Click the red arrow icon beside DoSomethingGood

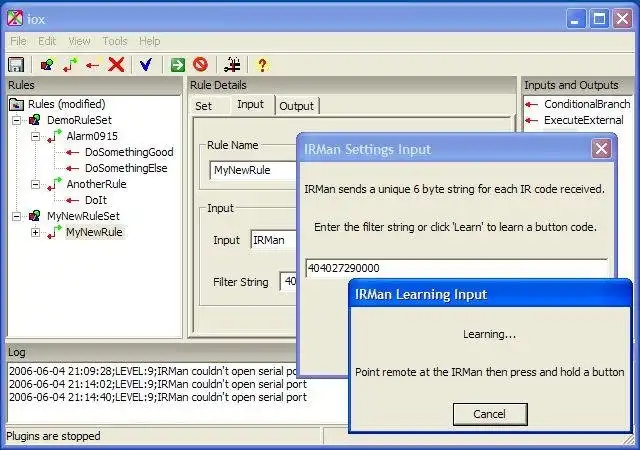click(72, 152)
